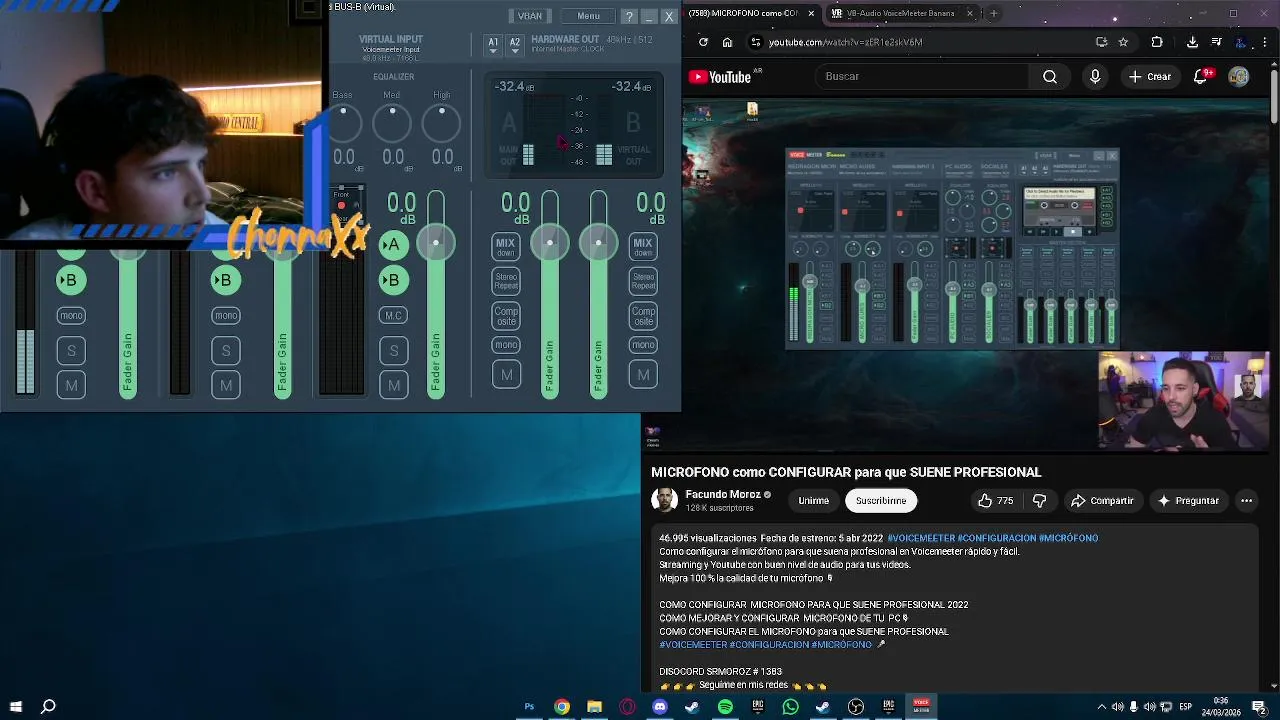Viewport: 1280px width, 720px height.
Task: Toggle mono on the first input strip
Action: tap(71, 316)
